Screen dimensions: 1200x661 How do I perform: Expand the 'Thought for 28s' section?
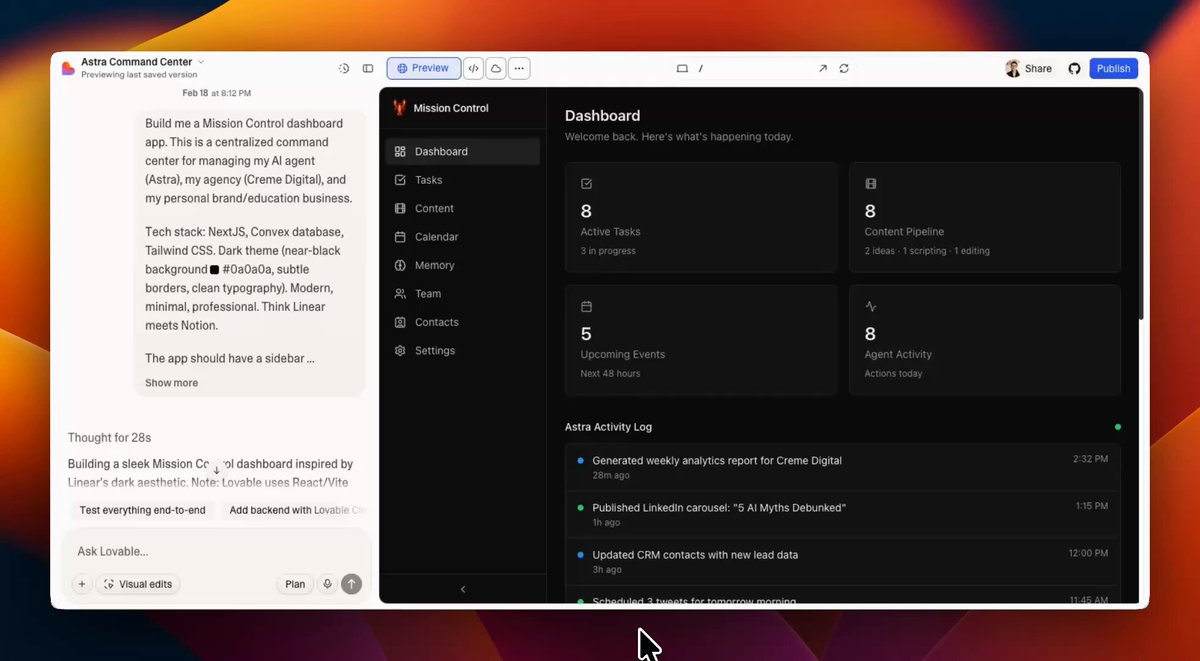(x=109, y=438)
